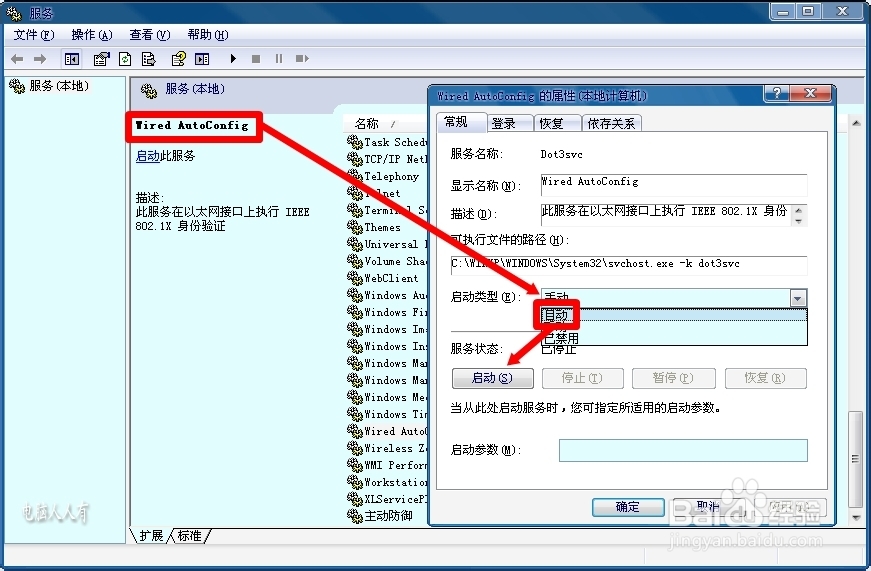Viewport: 871px width, 571px height.
Task: Click the 确定 button
Action: (628, 507)
